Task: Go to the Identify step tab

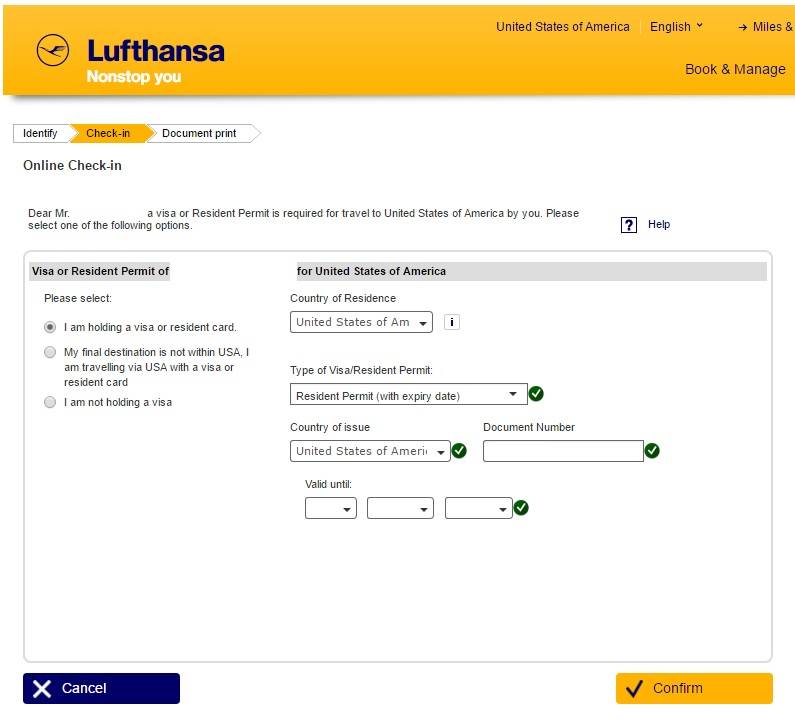Action: 40,133
